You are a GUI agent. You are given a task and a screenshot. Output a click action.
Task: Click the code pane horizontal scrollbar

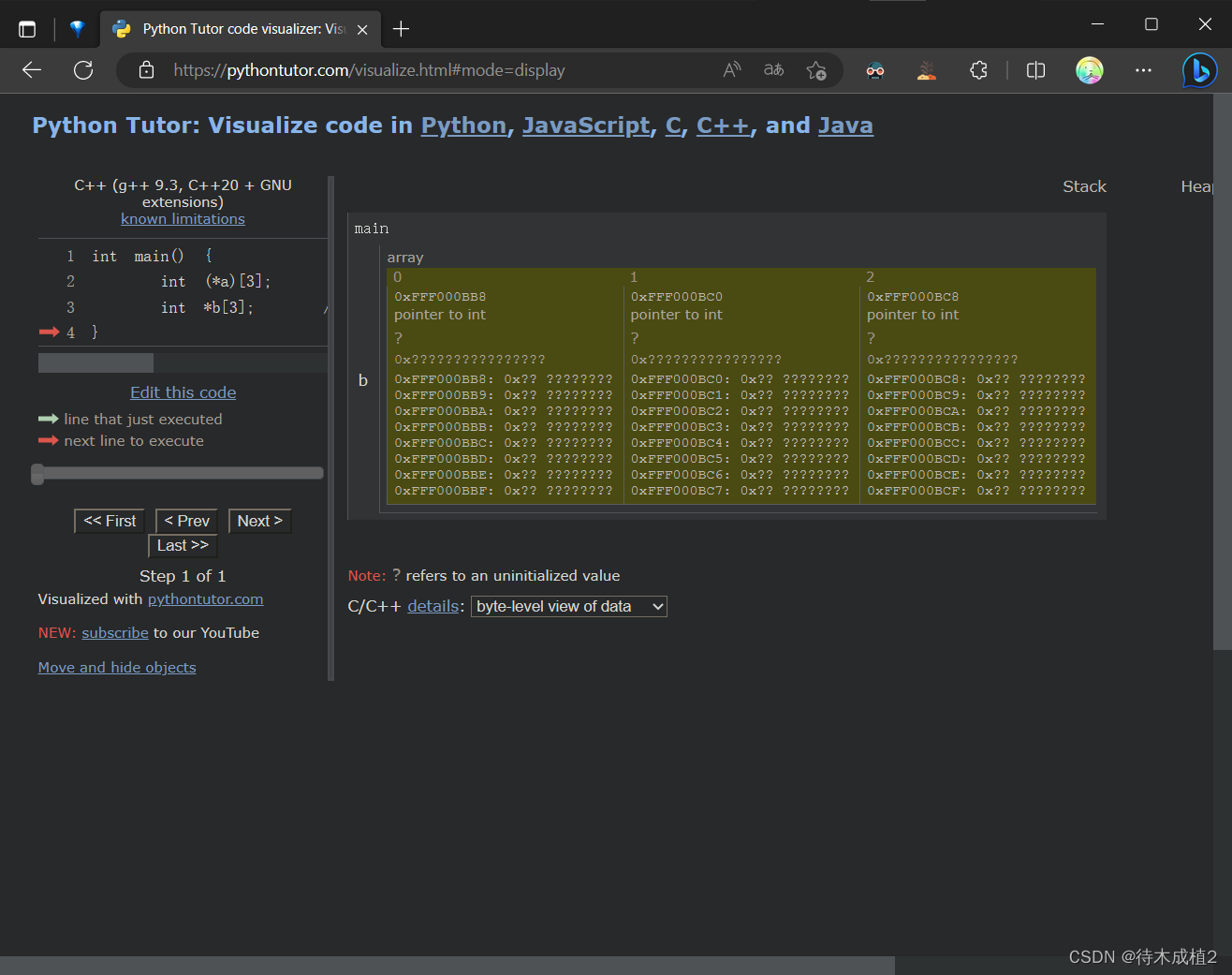click(x=95, y=362)
